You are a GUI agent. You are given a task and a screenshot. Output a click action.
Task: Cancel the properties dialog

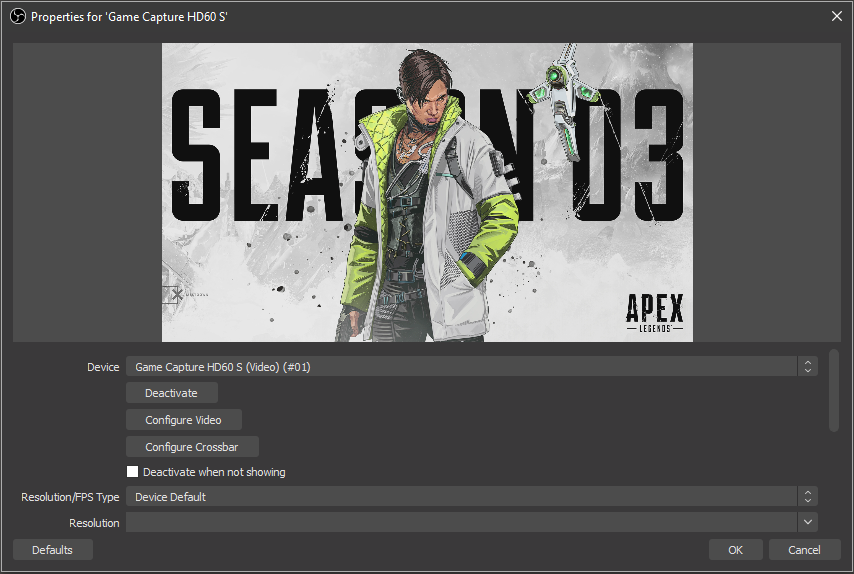tap(804, 549)
